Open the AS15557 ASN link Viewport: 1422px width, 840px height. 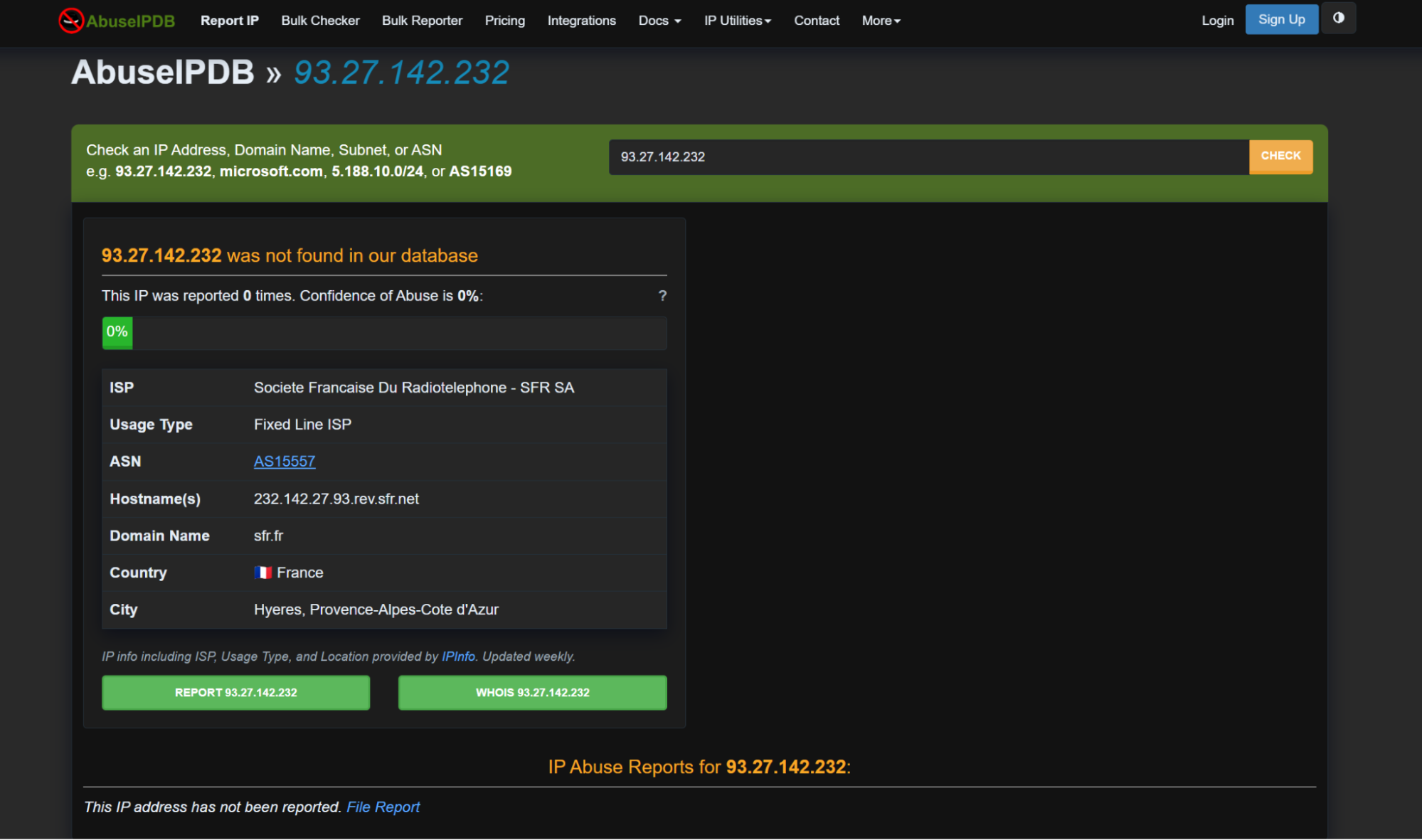[x=285, y=462]
